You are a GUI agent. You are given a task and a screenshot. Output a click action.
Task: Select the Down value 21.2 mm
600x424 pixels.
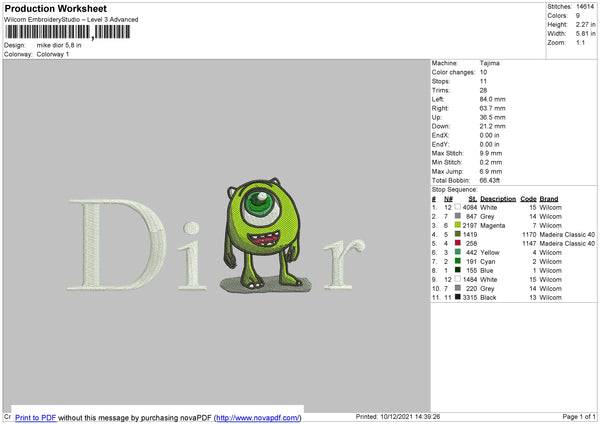(492, 126)
